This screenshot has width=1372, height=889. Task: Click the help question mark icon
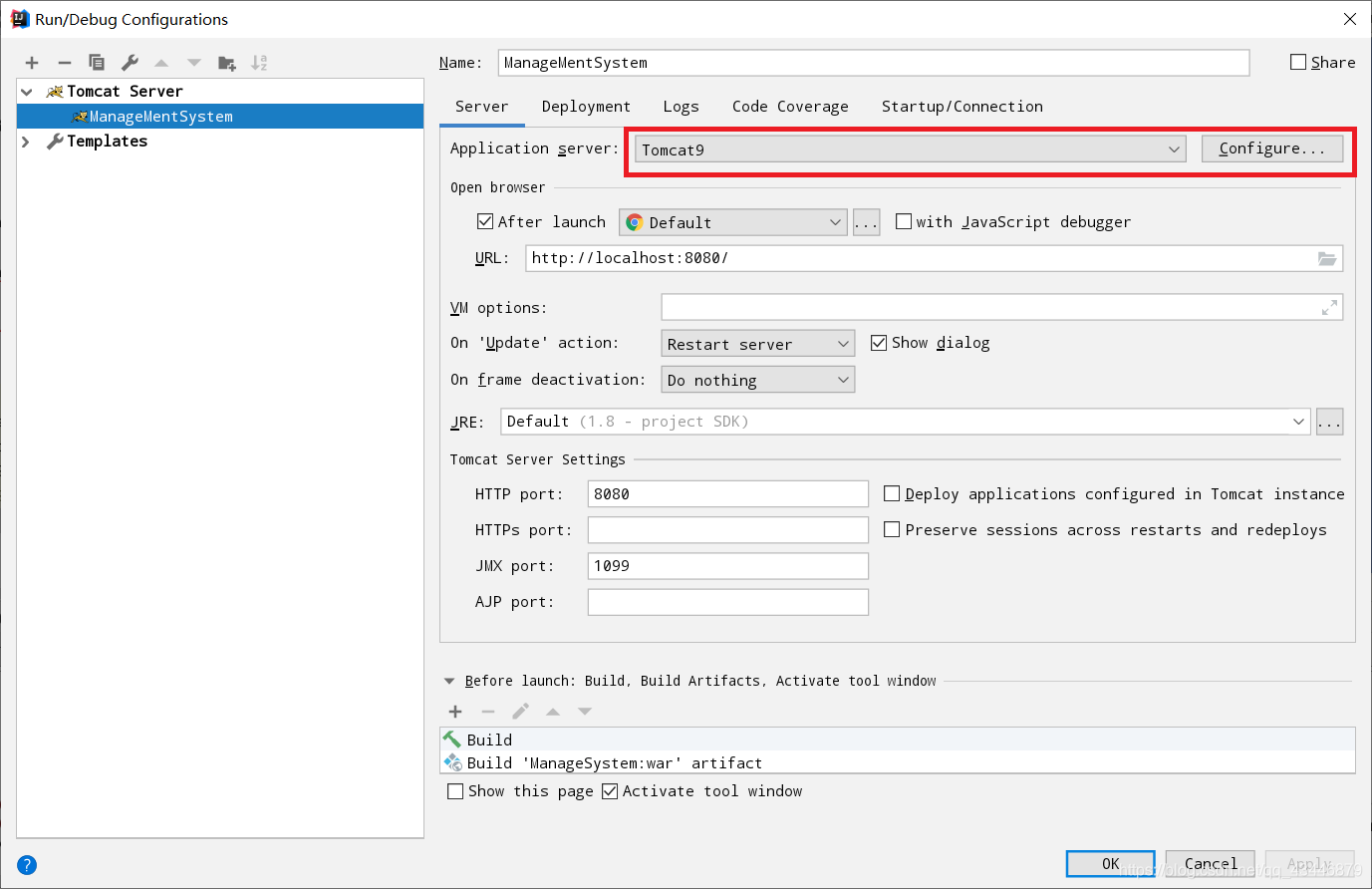tap(27, 865)
